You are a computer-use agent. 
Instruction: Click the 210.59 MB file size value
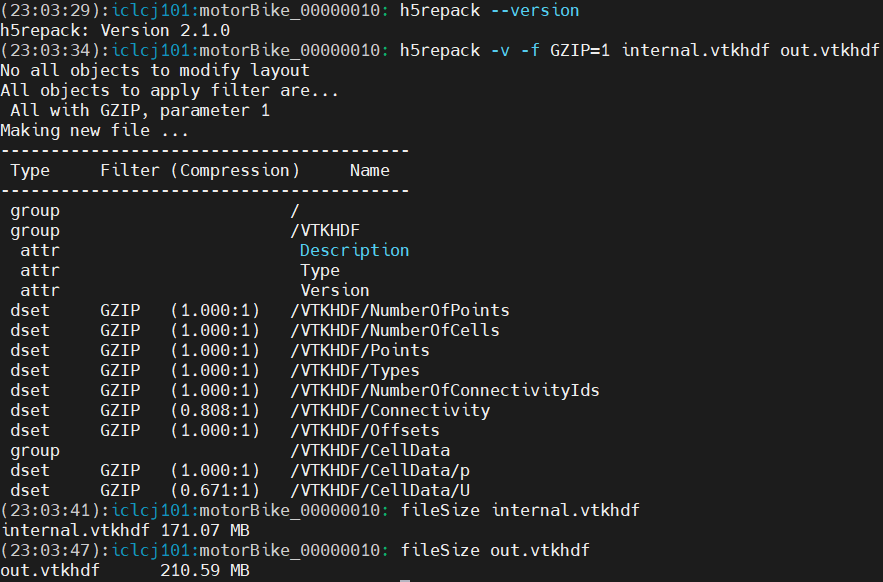[204, 570]
